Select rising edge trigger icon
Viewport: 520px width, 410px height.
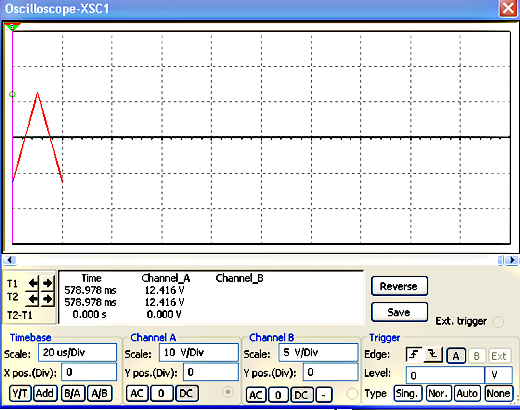[x=414, y=355]
